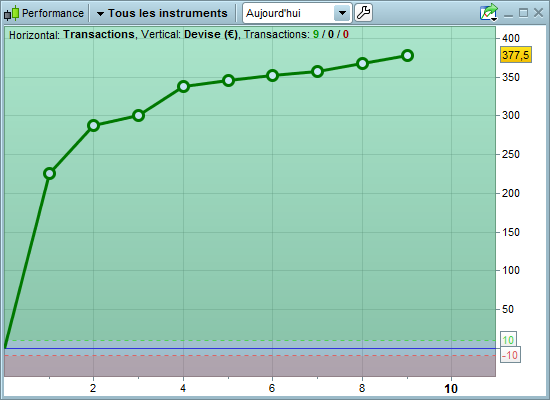Viewport: 550px width, 400px height.
Task: Click the 200 value on vertical axis
Action: 511,193
